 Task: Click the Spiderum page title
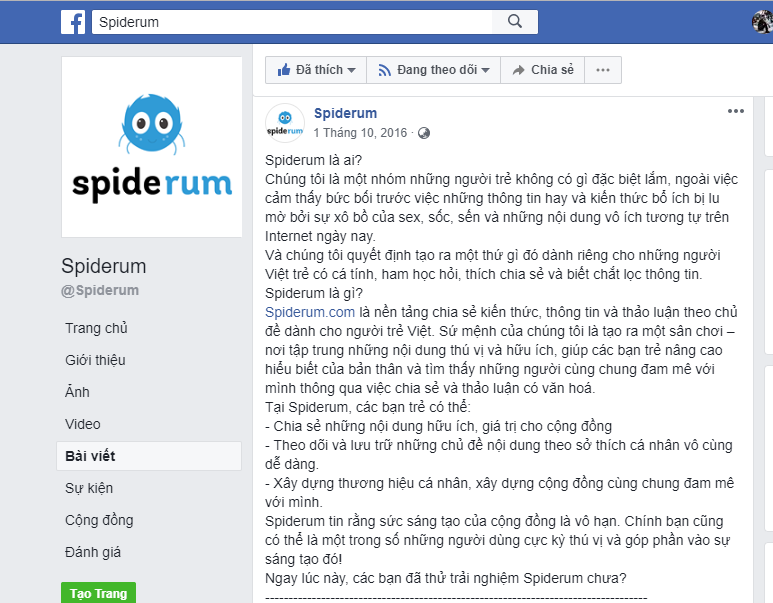[104, 266]
